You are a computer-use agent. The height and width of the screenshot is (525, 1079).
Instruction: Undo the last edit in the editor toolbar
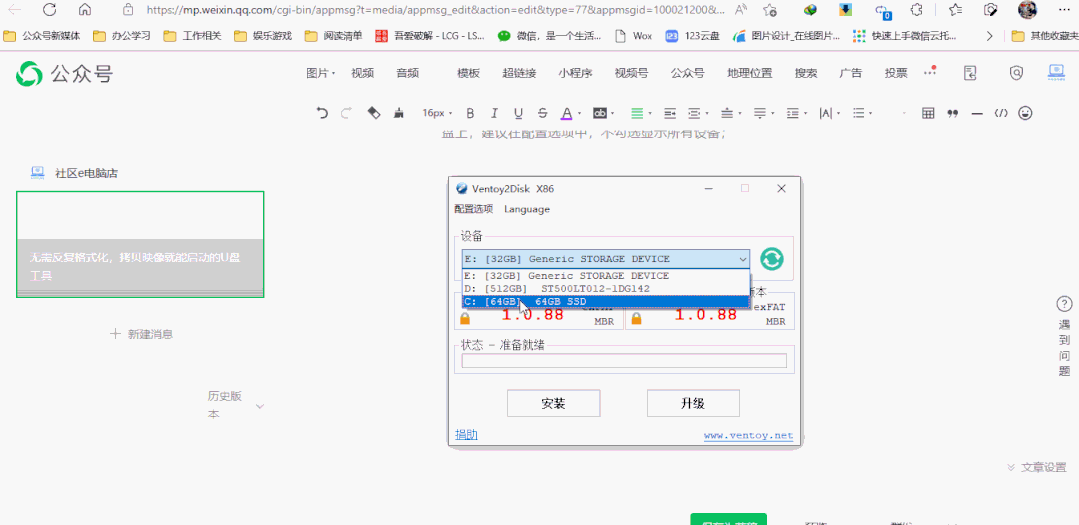pos(322,114)
